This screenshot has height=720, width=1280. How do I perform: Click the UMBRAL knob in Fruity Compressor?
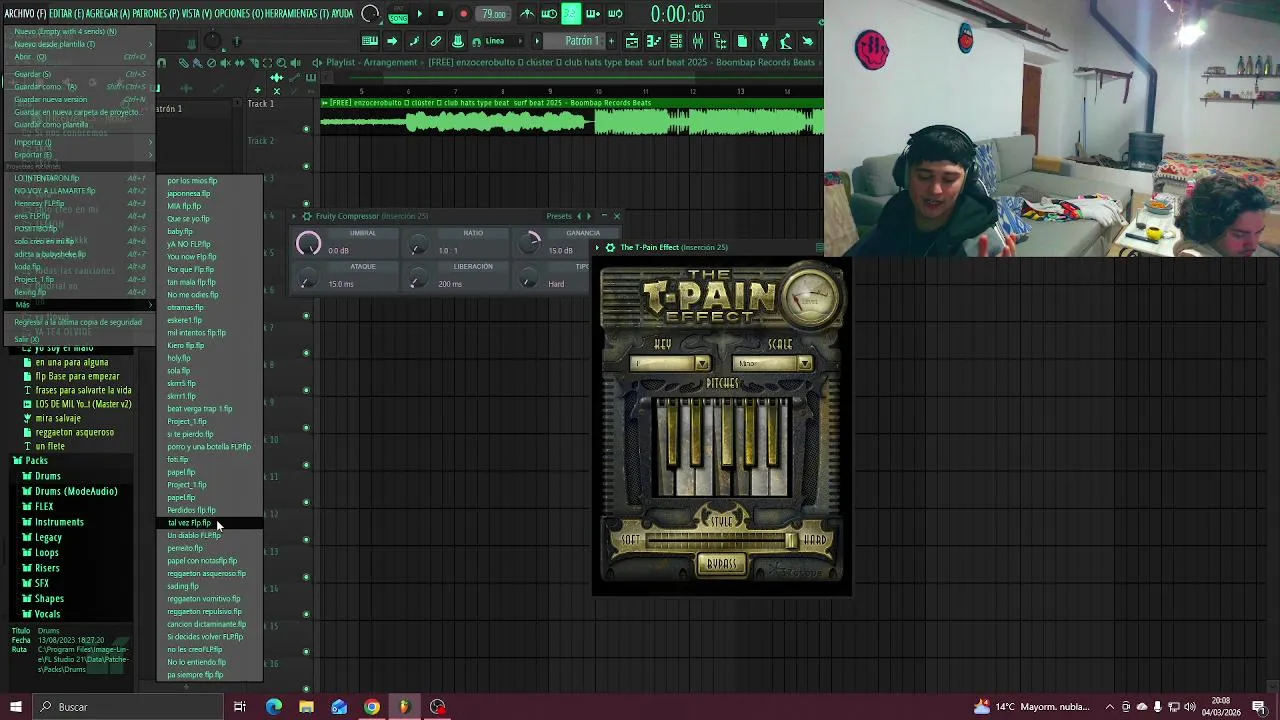(x=309, y=243)
